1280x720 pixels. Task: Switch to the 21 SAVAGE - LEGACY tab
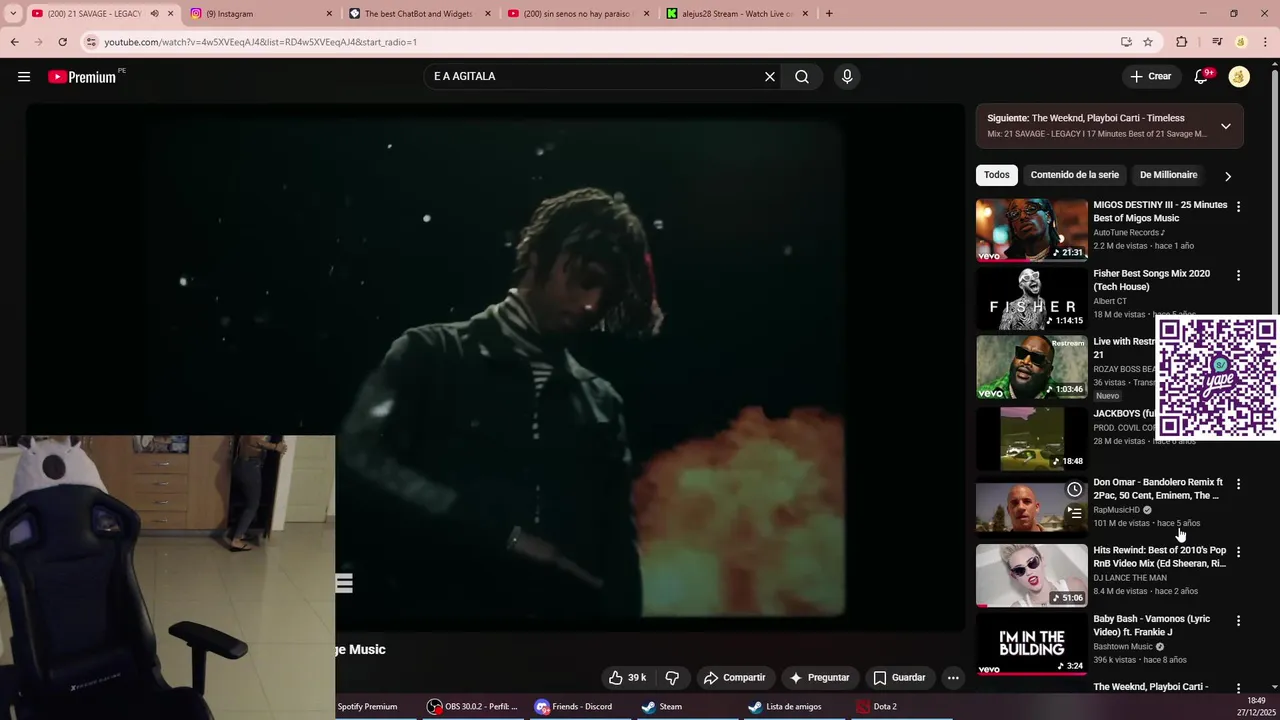93,14
